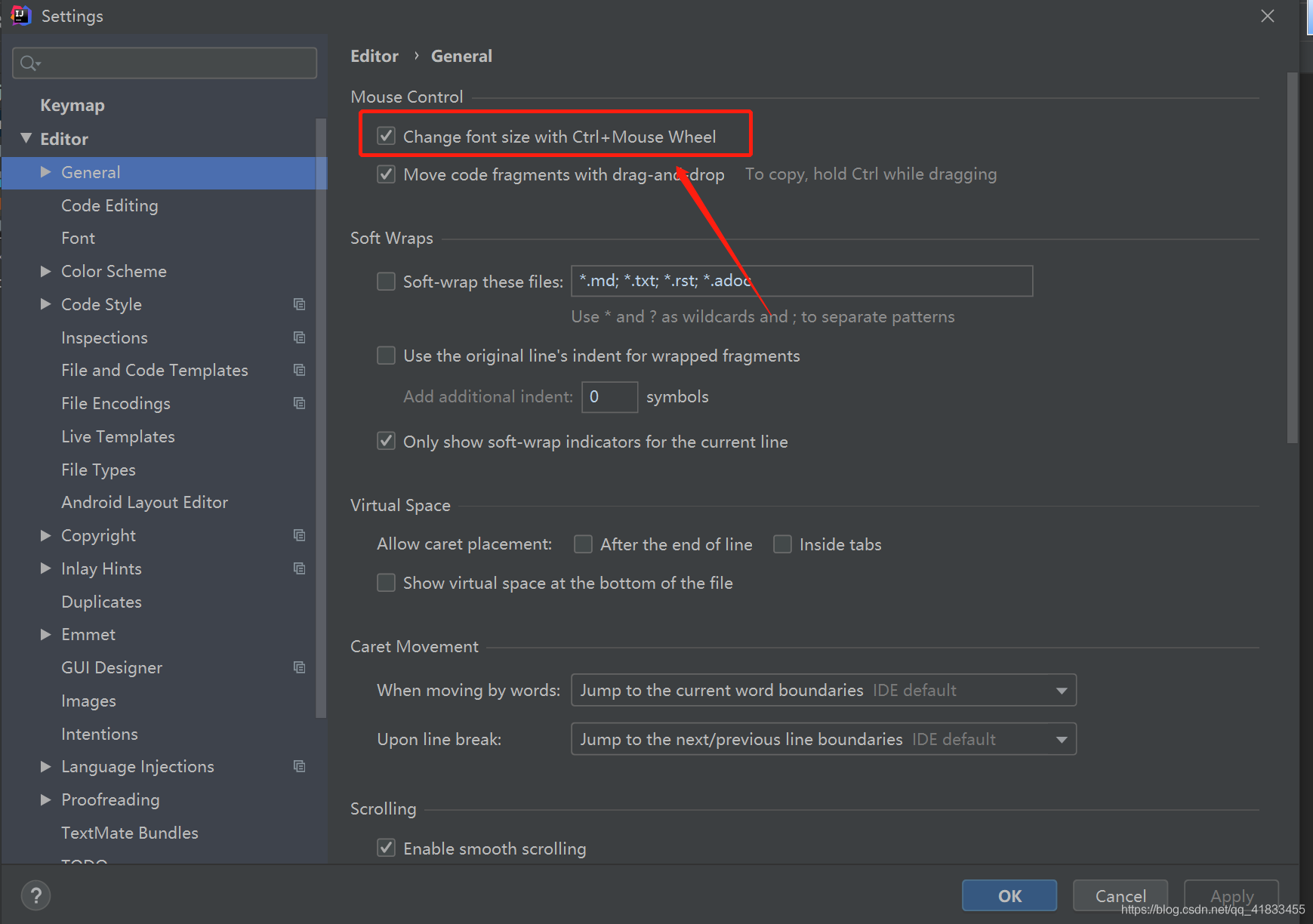Click the OK button

tap(1009, 895)
